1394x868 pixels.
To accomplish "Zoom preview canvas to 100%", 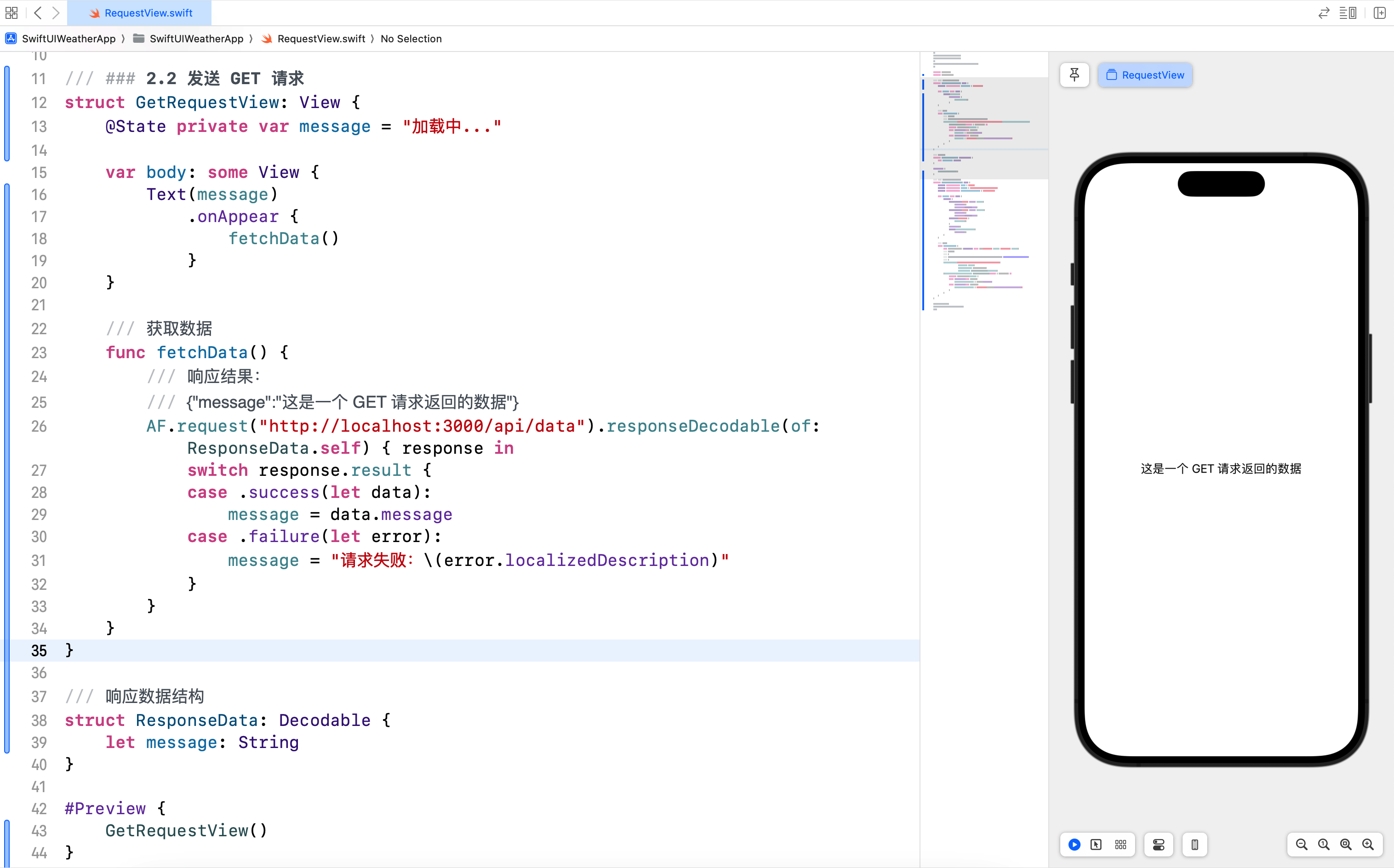I will pyautogui.click(x=1324, y=845).
